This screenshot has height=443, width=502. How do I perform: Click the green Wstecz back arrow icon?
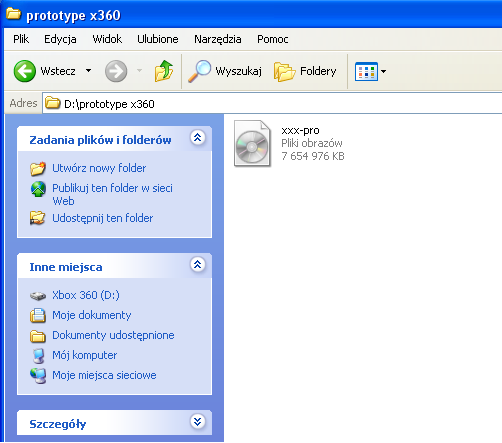coord(25,71)
